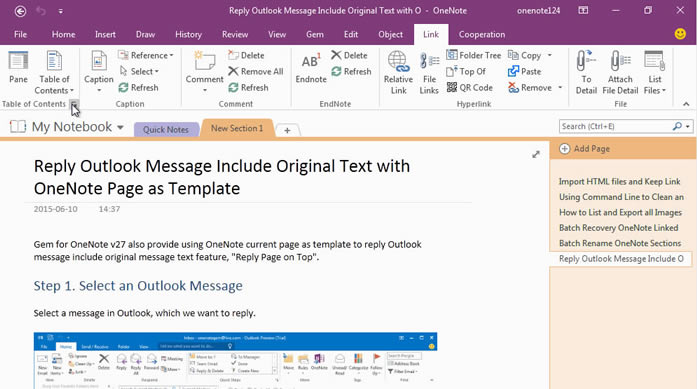697x389 pixels.
Task: Click the Top Of hyperlink tool
Action: click(x=466, y=71)
